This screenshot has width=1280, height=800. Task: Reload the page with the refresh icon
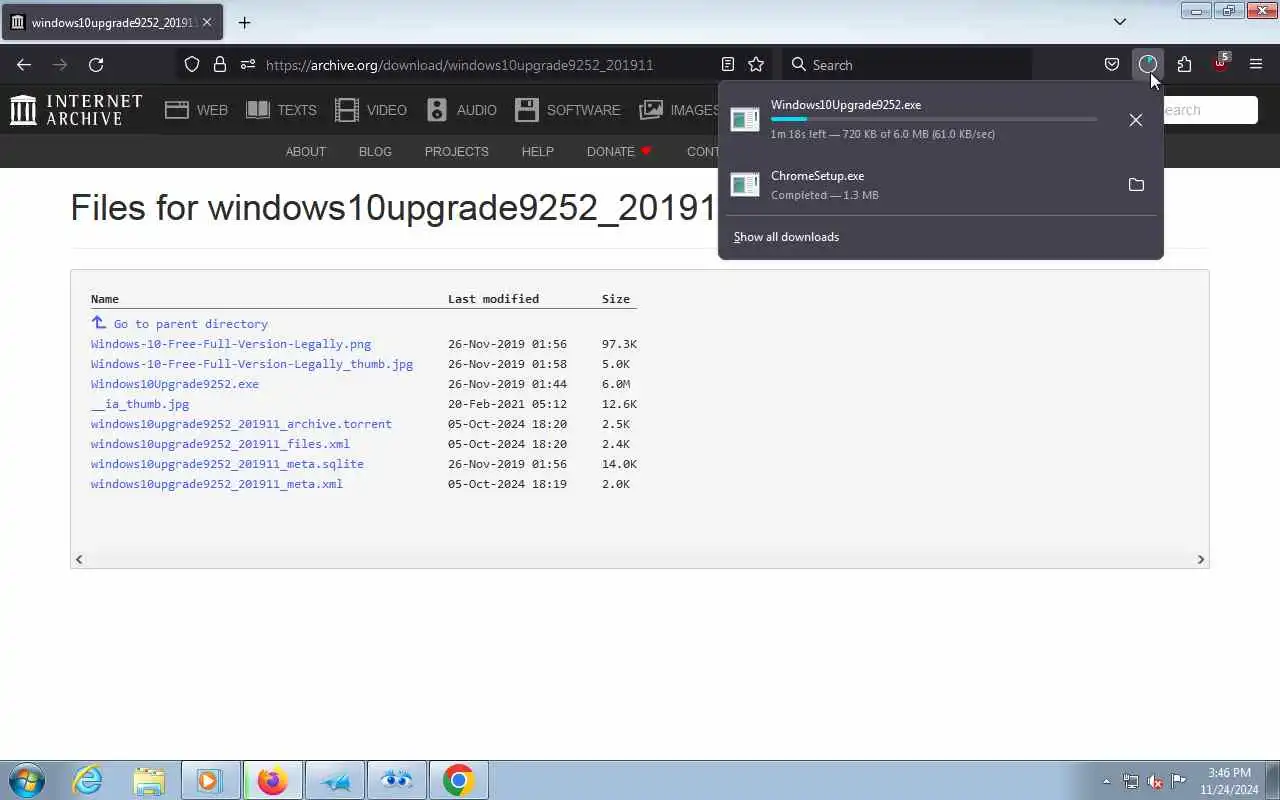(x=96, y=64)
